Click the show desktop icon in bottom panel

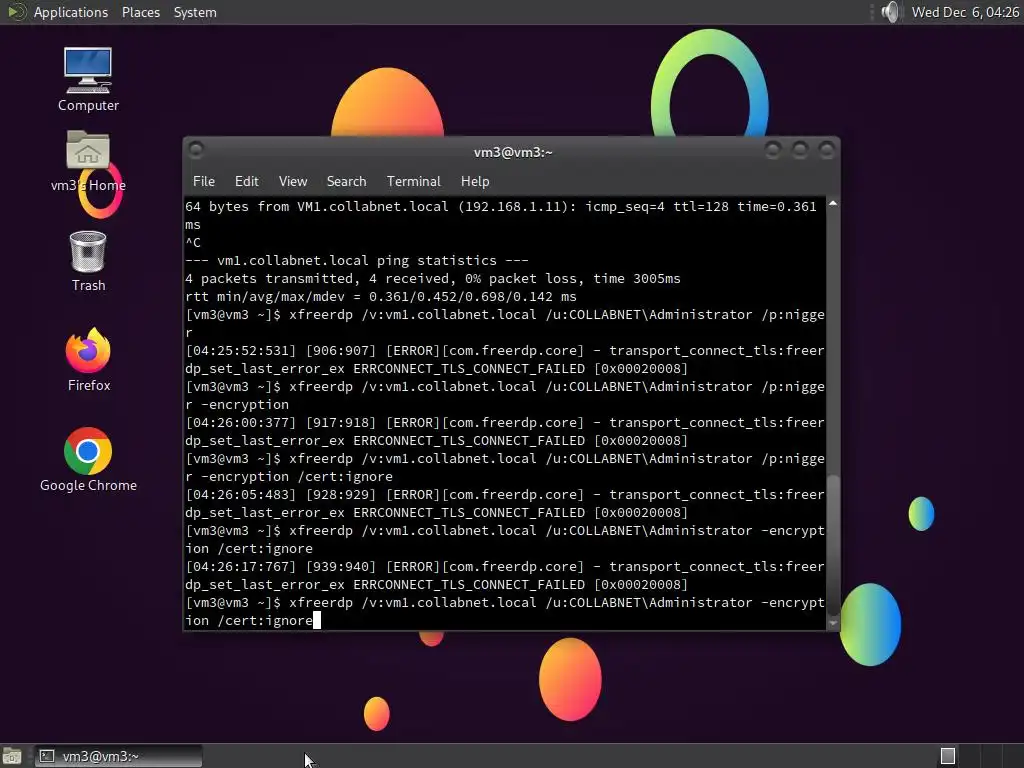12,756
